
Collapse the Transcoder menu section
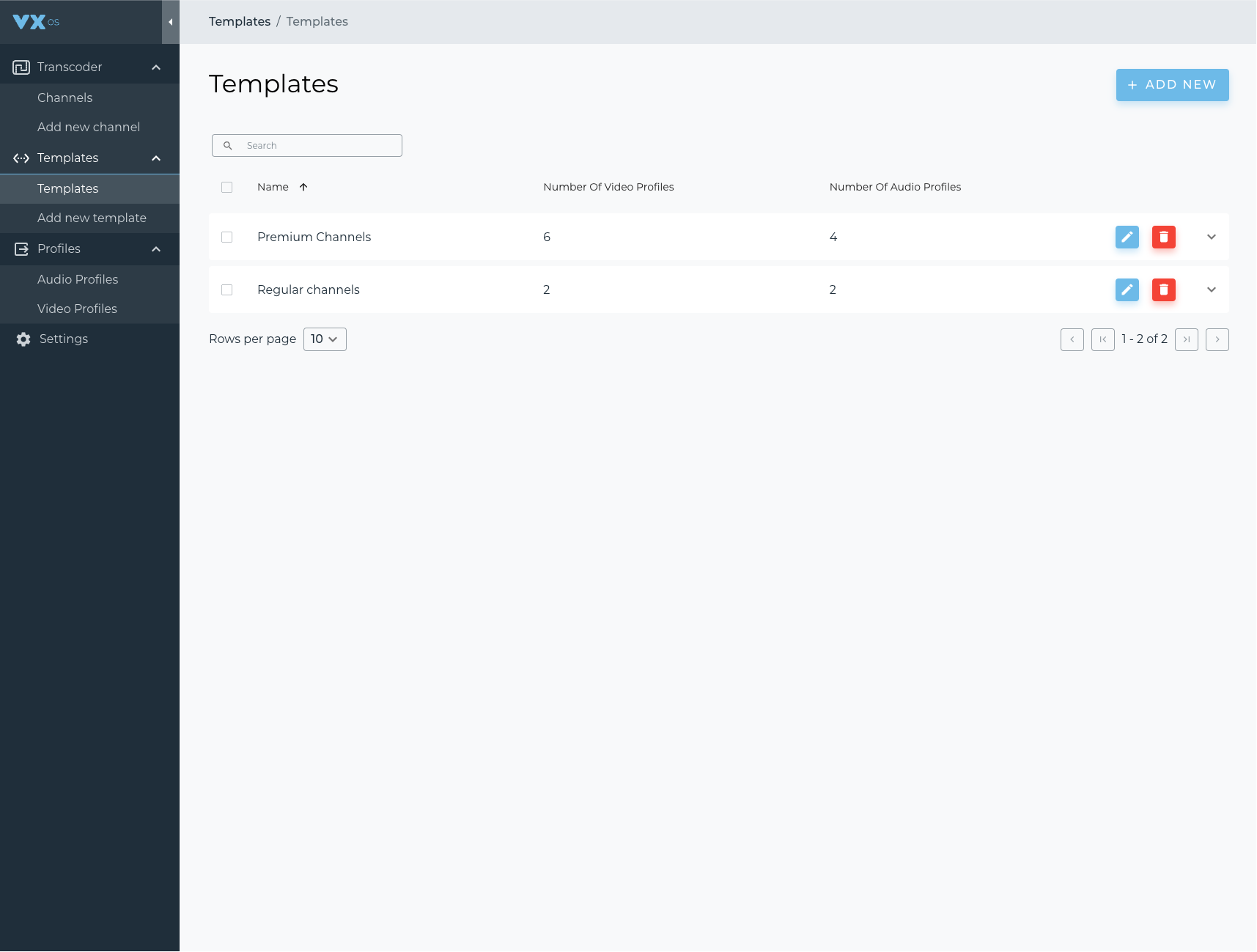coord(156,67)
